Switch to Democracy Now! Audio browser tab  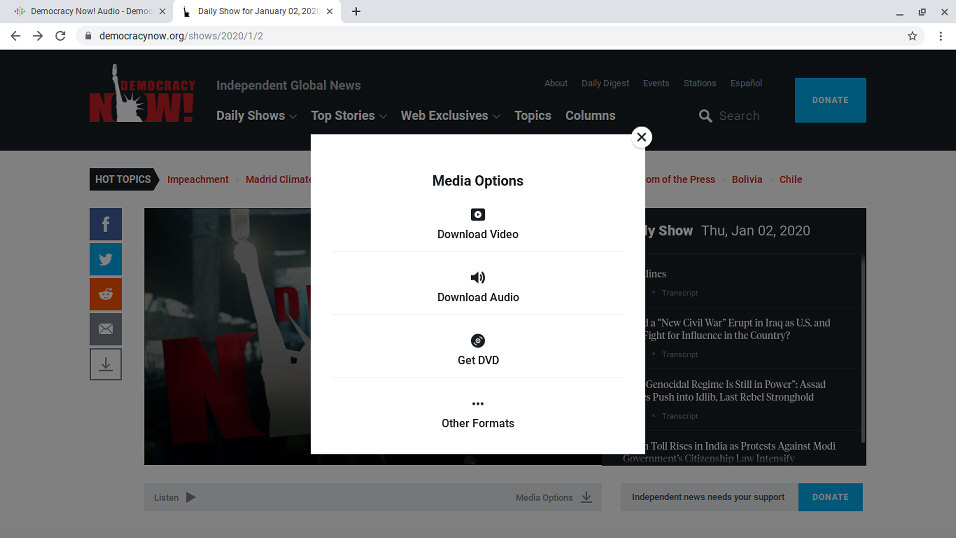[x=90, y=12]
